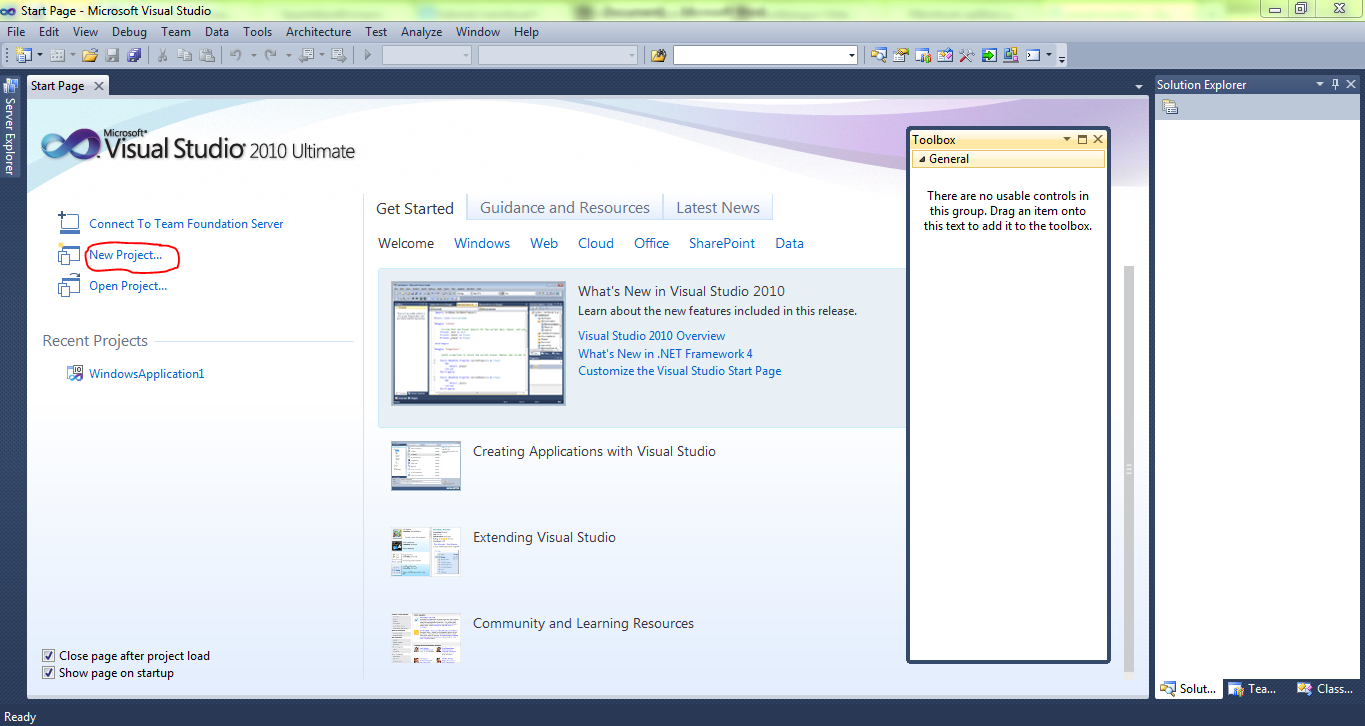The image size is (1365, 726).
Task: Open the Solution Explorer window position dropdown
Action: pyautogui.click(x=1320, y=84)
